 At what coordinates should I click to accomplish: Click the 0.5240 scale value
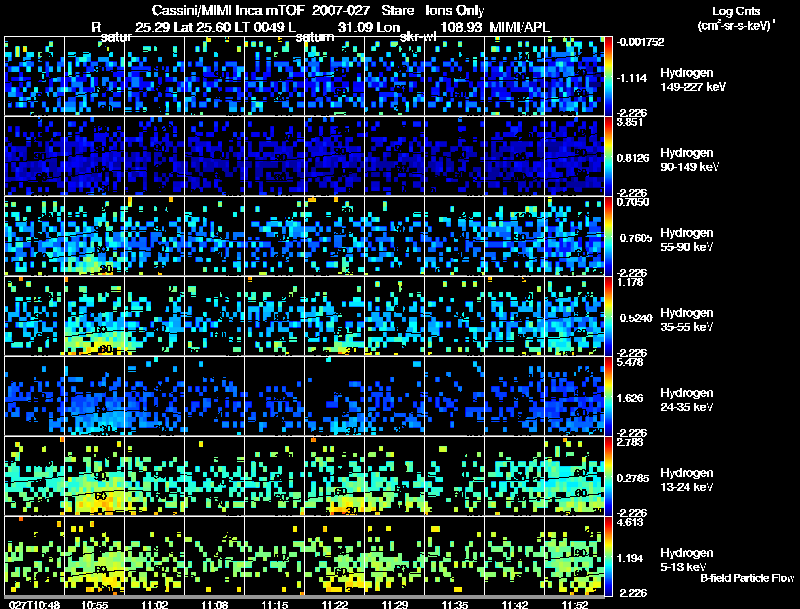pyautogui.click(x=636, y=318)
